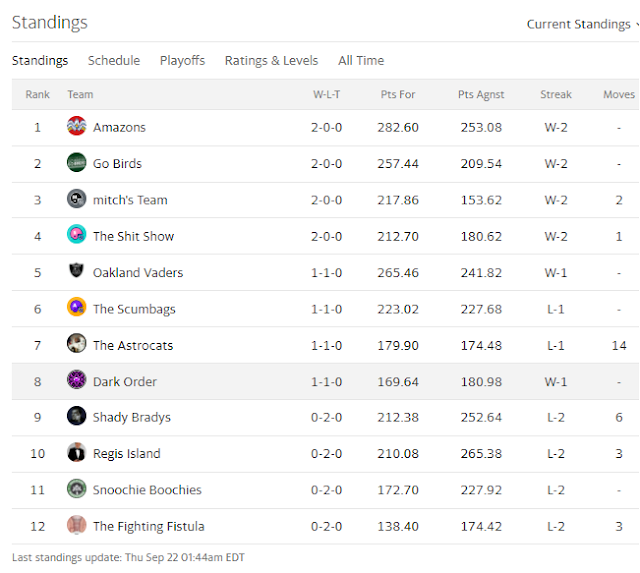The width and height of the screenshot is (640, 573).
Task: Click the Go Birds team logo
Action: click(x=76, y=163)
